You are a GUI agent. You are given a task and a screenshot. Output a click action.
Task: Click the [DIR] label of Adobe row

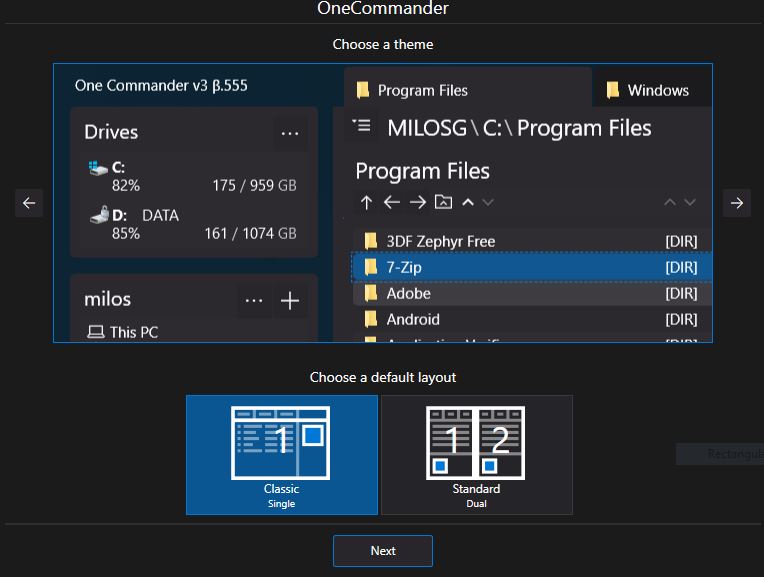tap(681, 293)
